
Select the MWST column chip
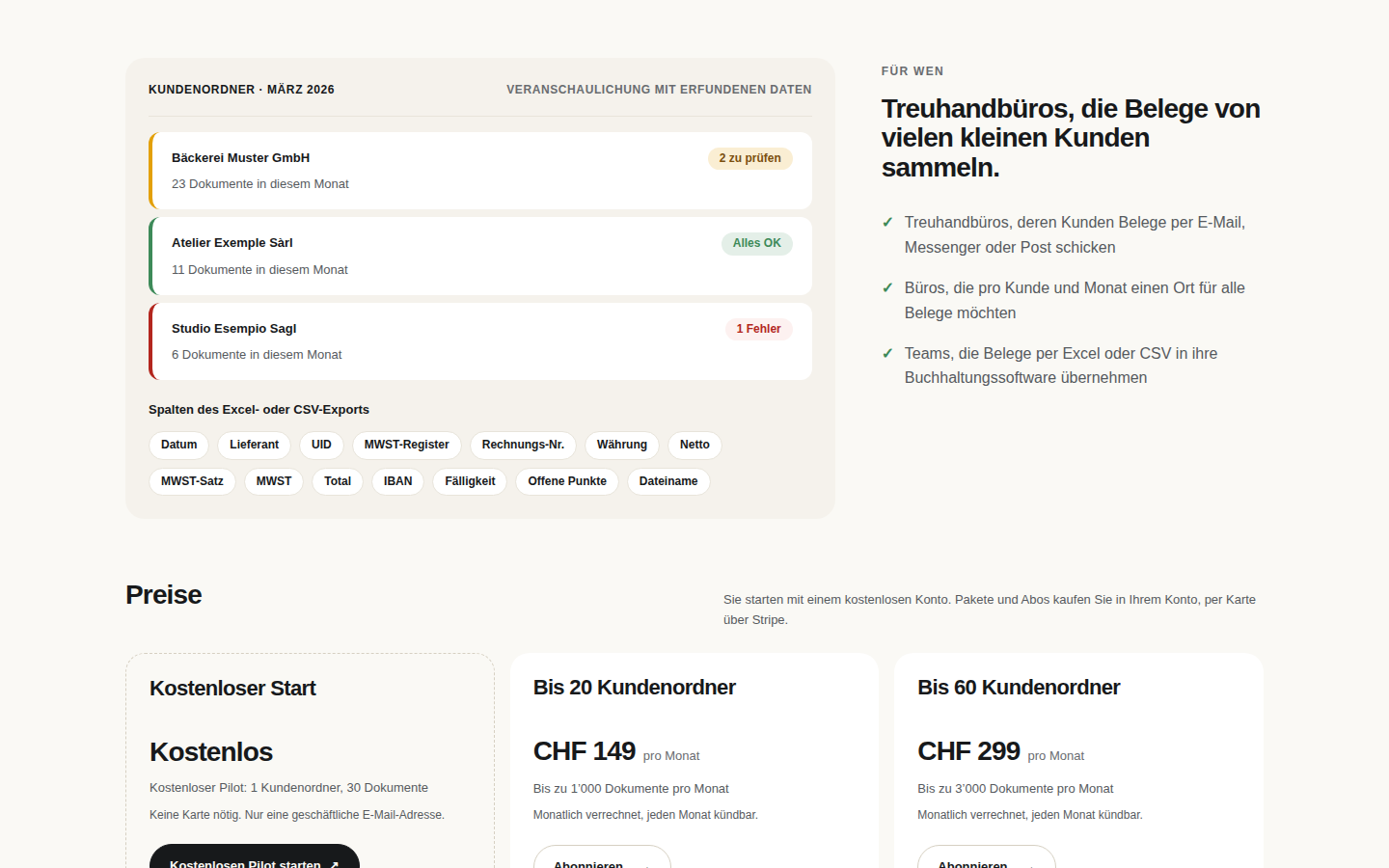[274, 481]
